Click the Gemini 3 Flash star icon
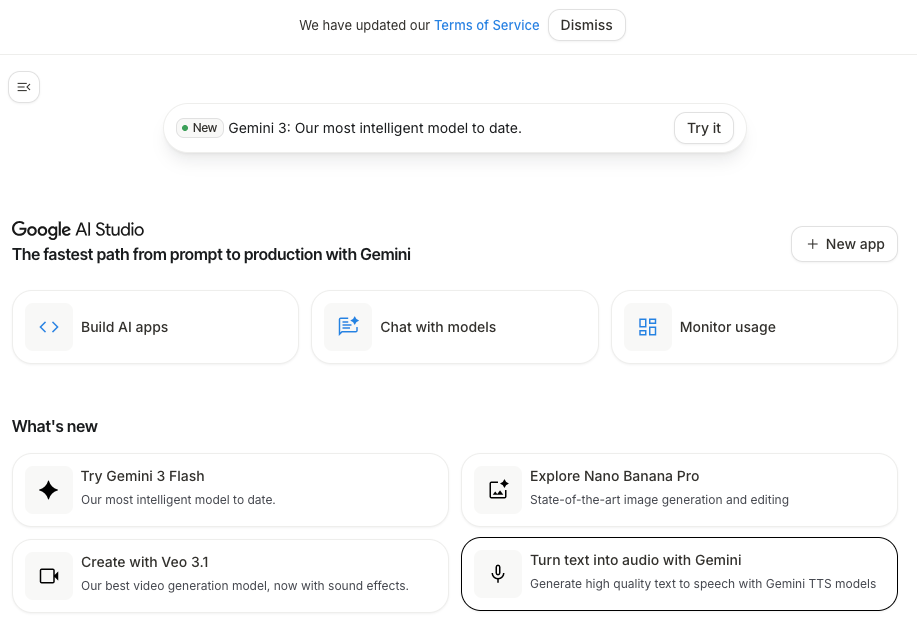917x640 pixels. (x=49, y=490)
